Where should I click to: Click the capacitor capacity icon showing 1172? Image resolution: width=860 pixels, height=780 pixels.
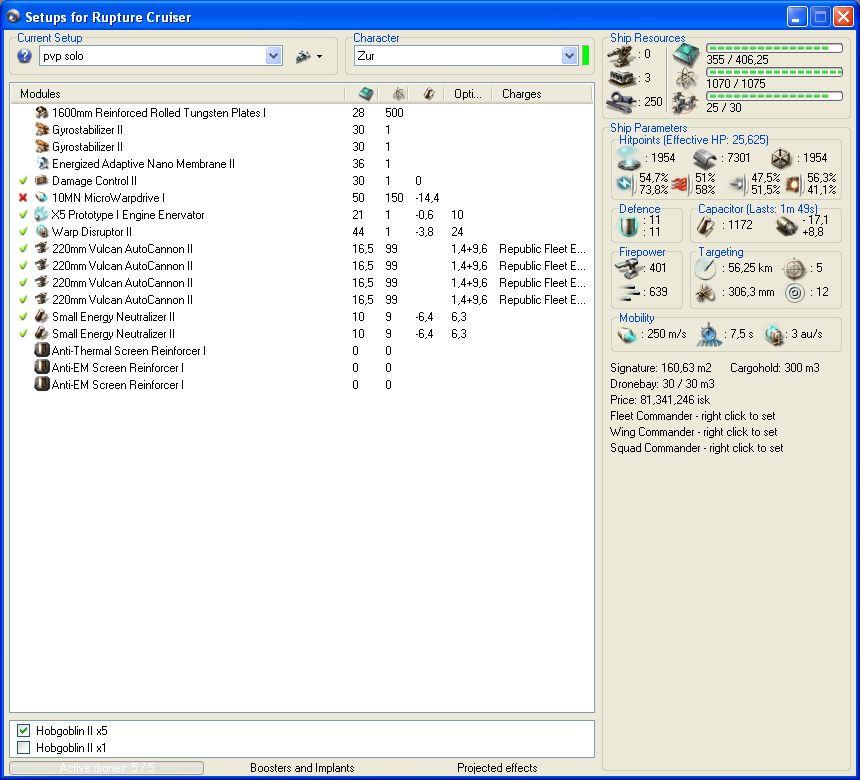tap(705, 226)
